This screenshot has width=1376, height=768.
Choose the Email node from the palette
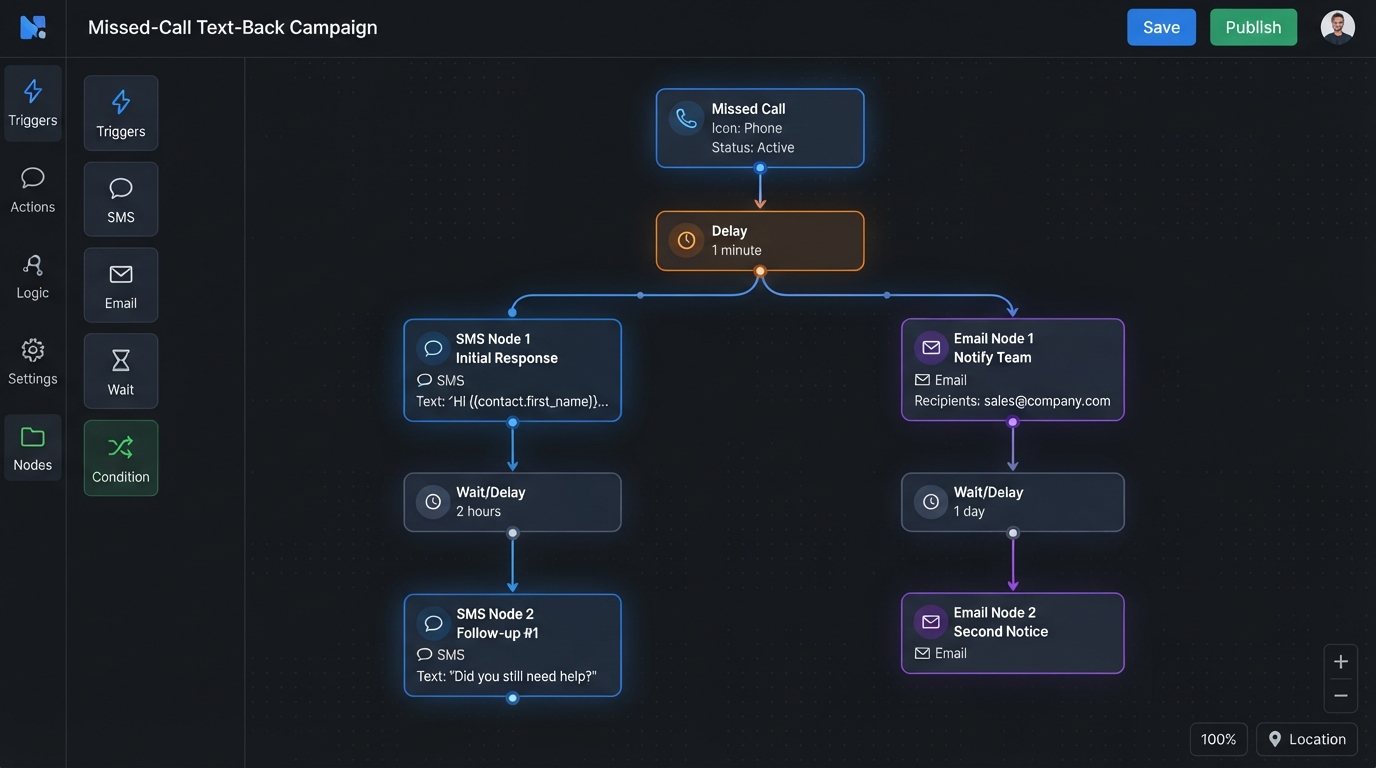(x=121, y=285)
